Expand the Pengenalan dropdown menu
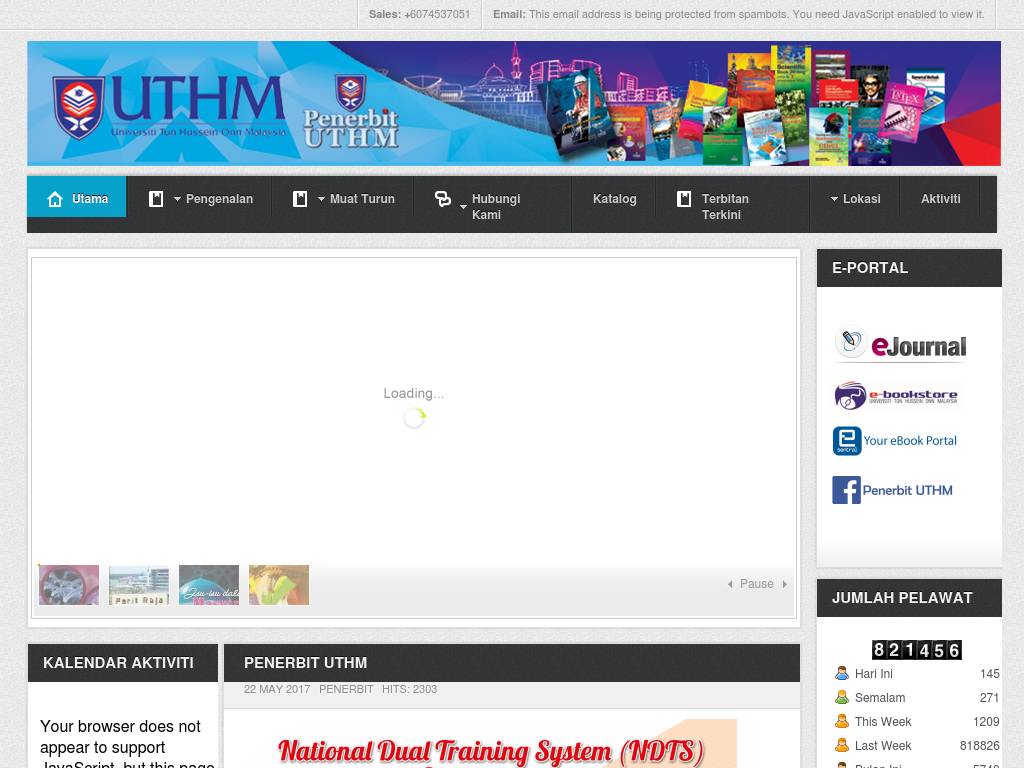 211,199
